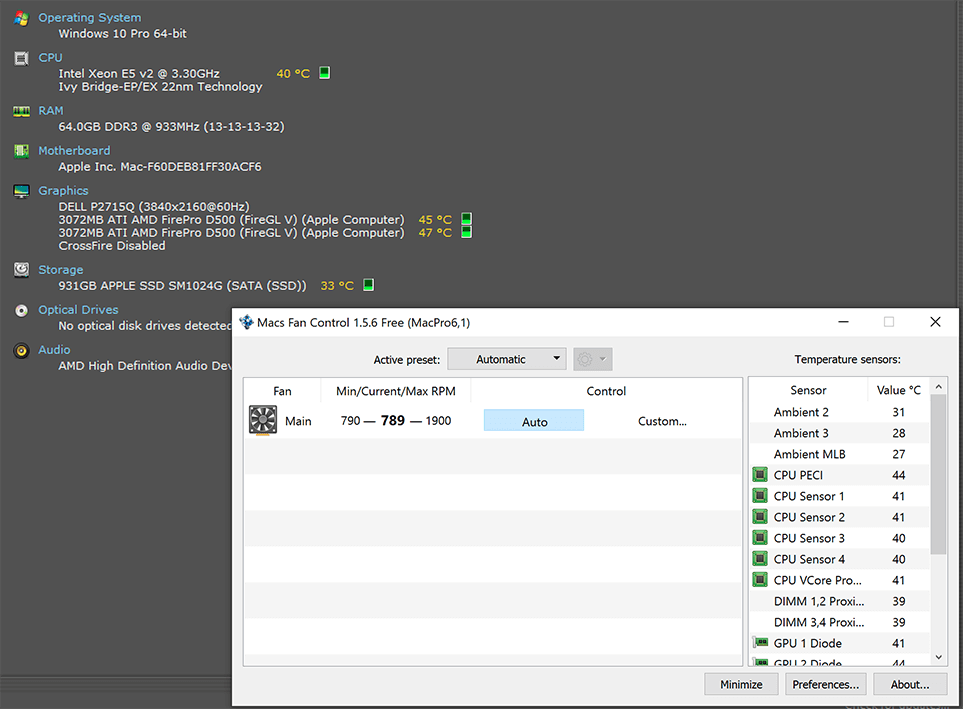Click the RAM memory stick icon
Image resolution: width=963 pixels, height=709 pixels.
pyautogui.click(x=21, y=111)
